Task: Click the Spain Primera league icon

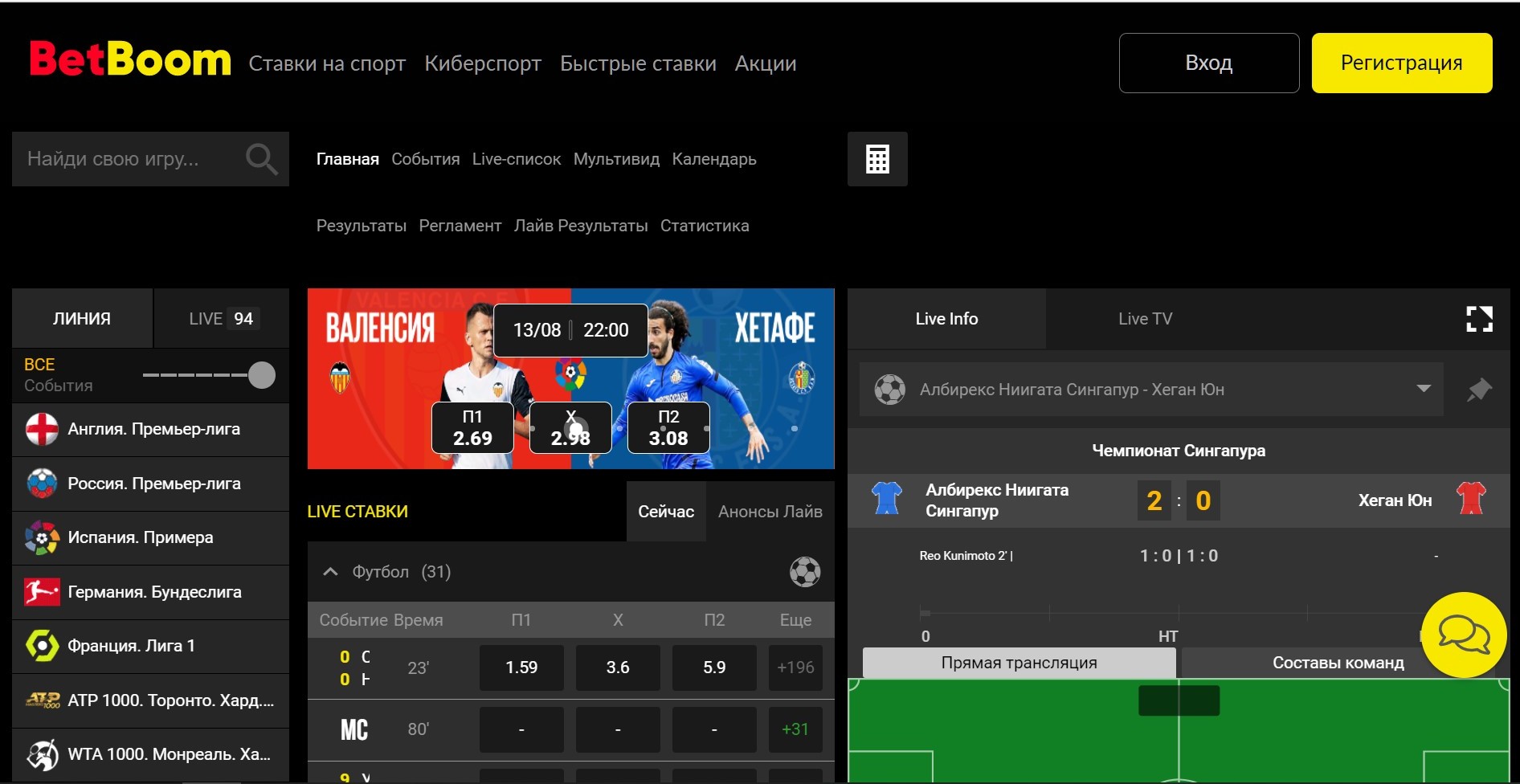Action: (42, 537)
